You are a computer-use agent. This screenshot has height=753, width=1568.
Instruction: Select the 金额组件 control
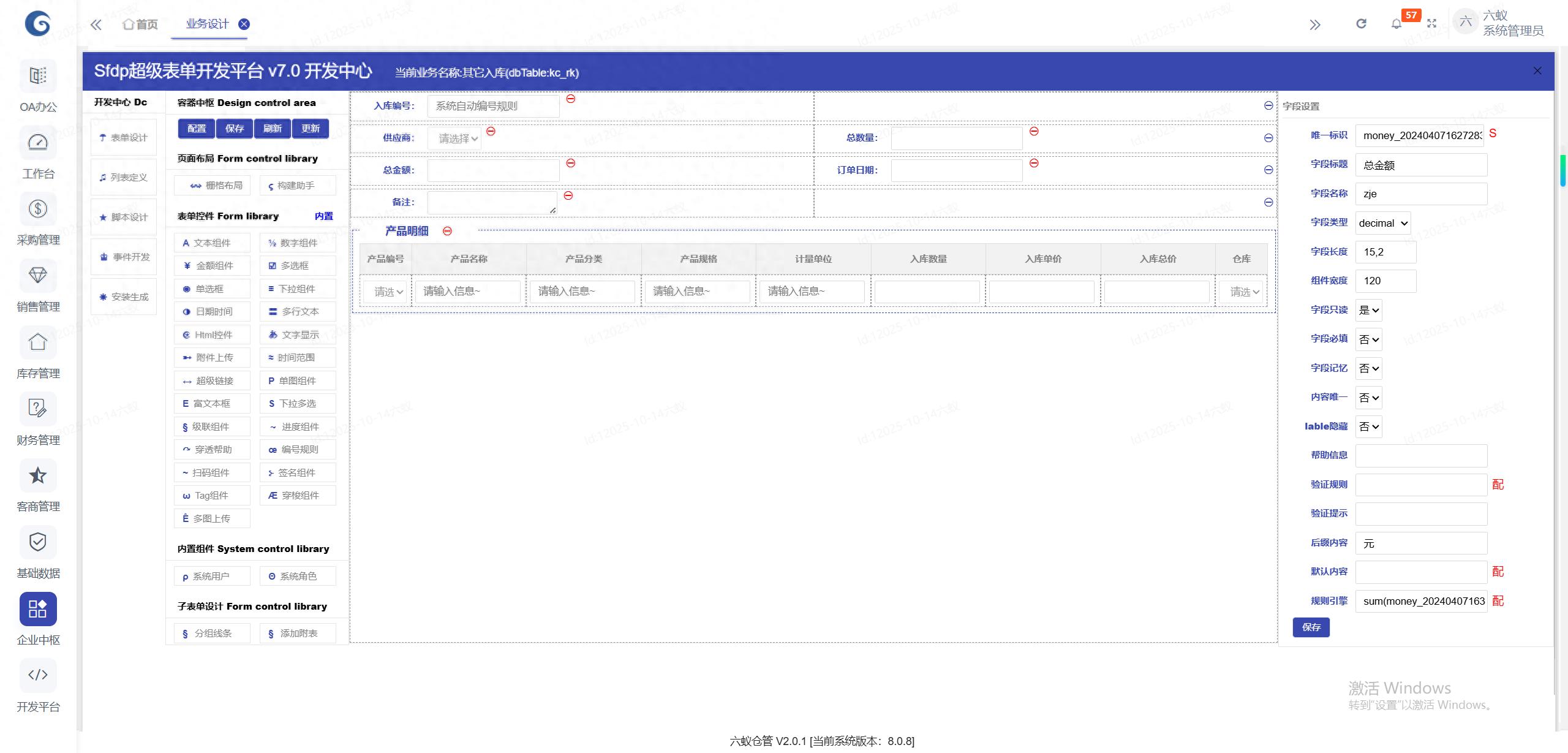tap(211, 265)
